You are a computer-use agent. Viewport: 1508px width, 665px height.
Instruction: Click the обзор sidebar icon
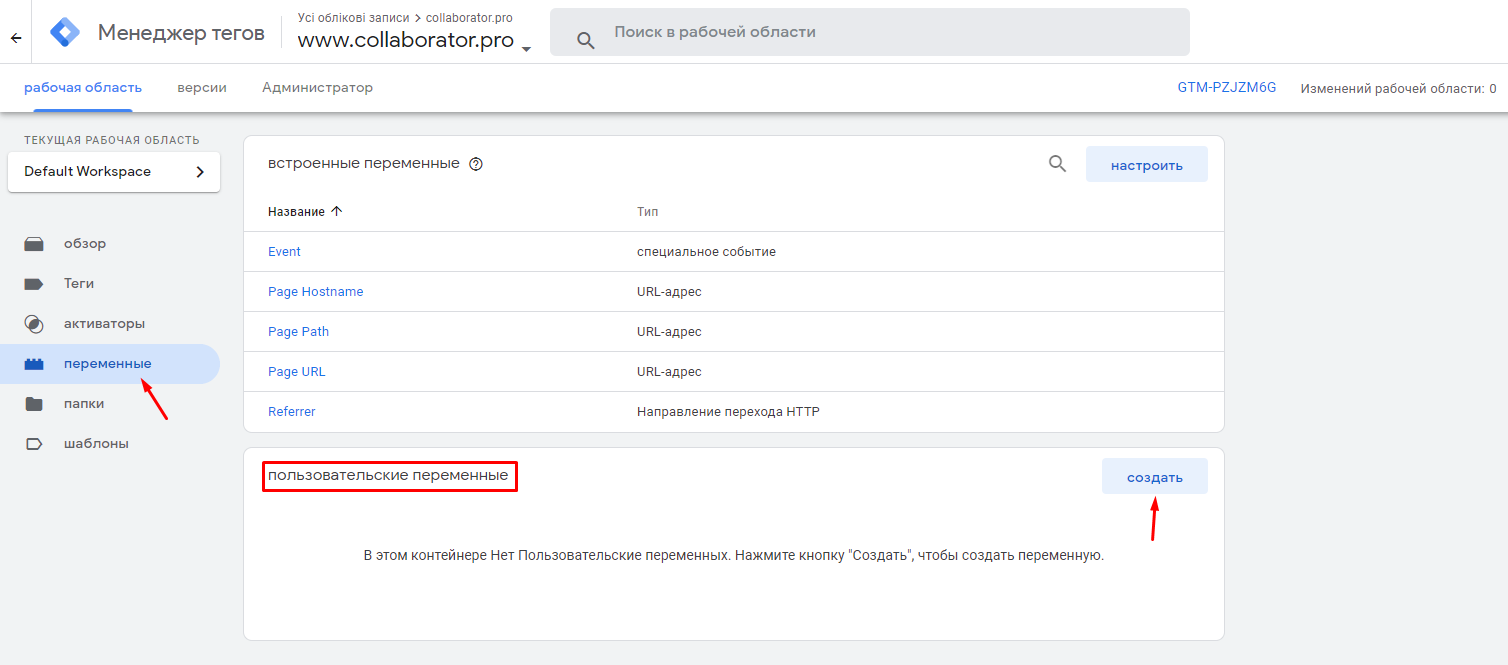(x=34, y=244)
